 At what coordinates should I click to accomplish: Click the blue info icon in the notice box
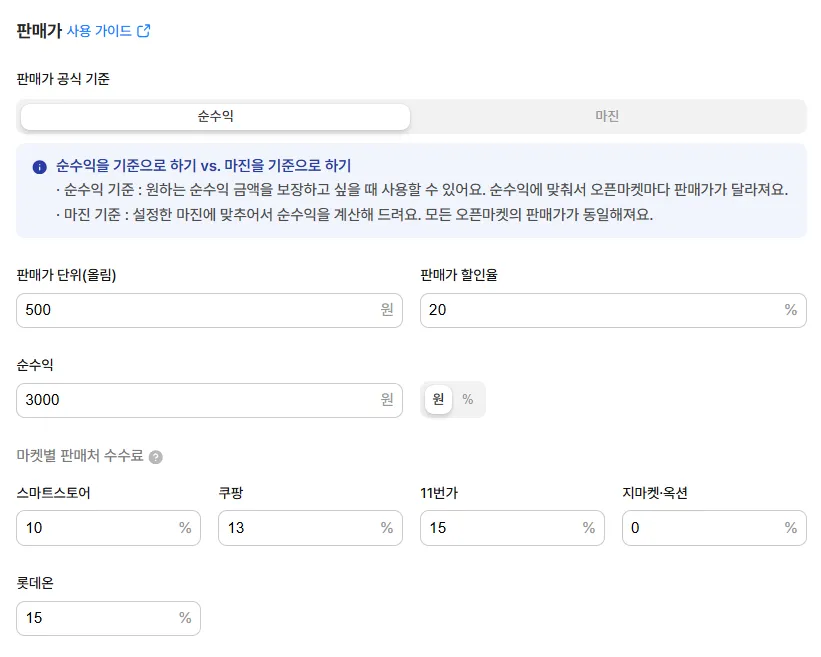[40, 167]
